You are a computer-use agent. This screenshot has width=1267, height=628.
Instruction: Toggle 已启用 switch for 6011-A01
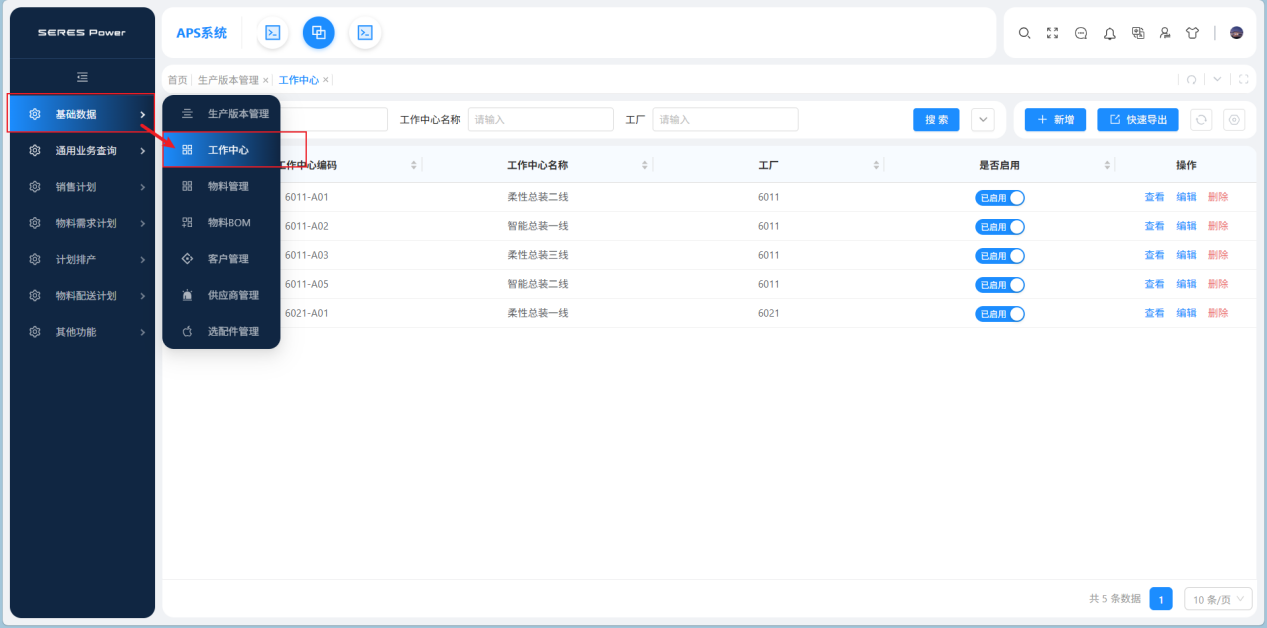point(1000,198)
